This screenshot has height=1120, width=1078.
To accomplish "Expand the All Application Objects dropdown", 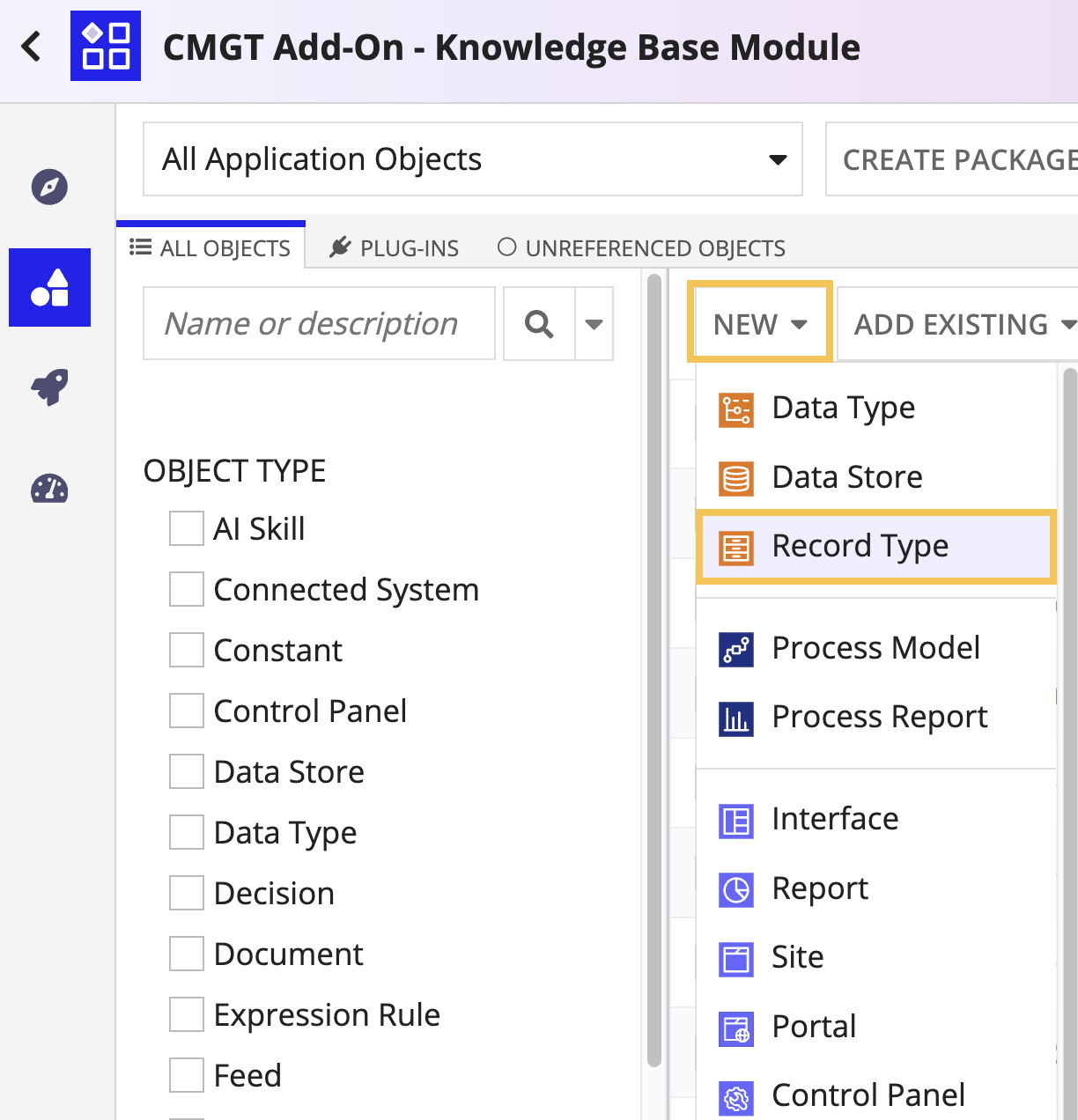I will [x=473, y=159].
